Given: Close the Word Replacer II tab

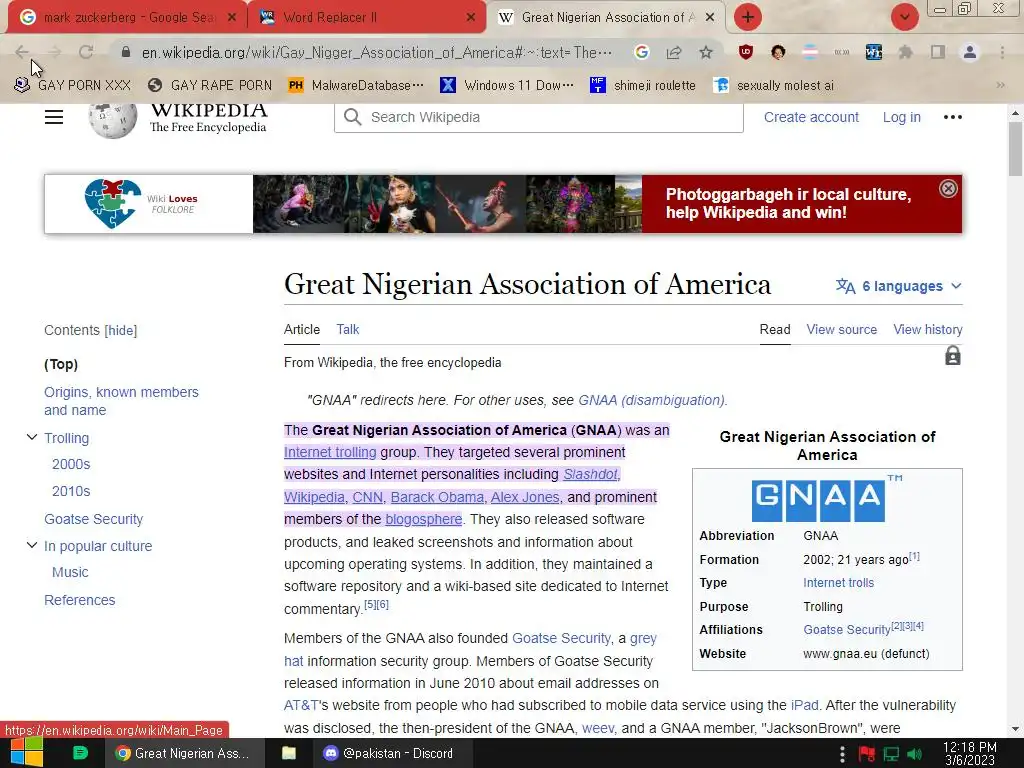Looking at the screenshot, I should click(470, 18).
